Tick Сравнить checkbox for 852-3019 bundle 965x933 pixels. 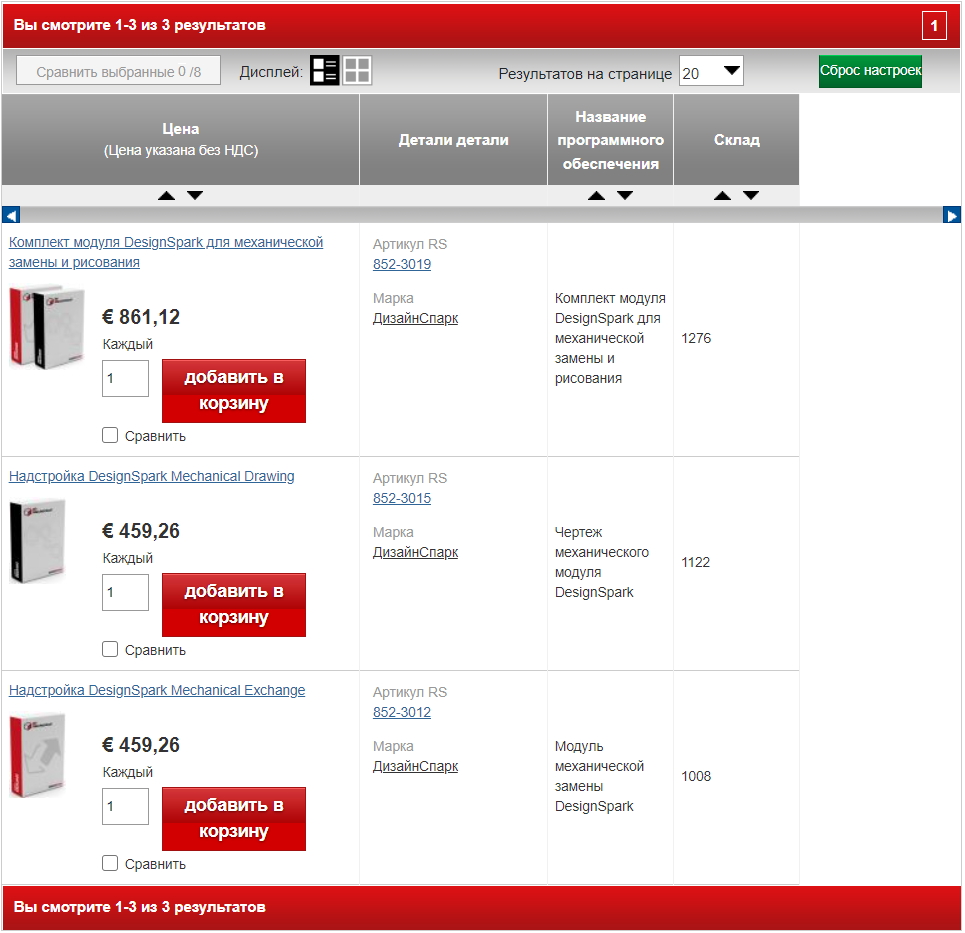110,435
